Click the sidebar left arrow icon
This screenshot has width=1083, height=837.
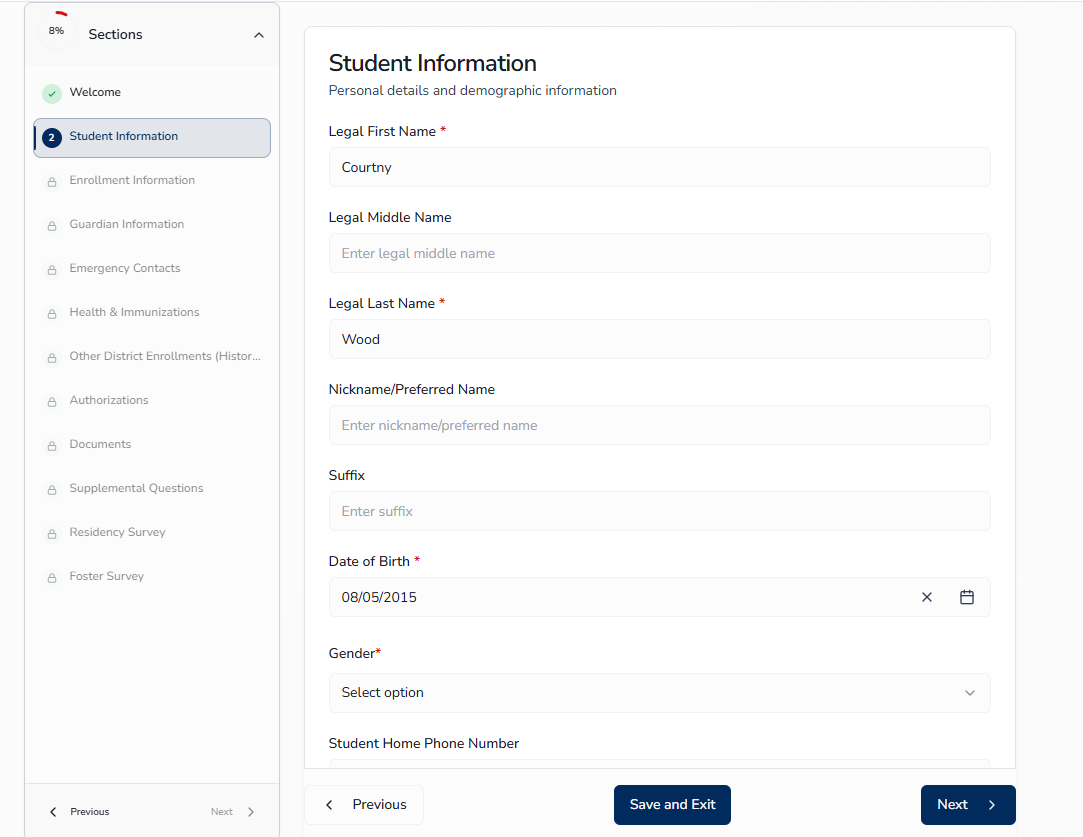pos(53,812)
